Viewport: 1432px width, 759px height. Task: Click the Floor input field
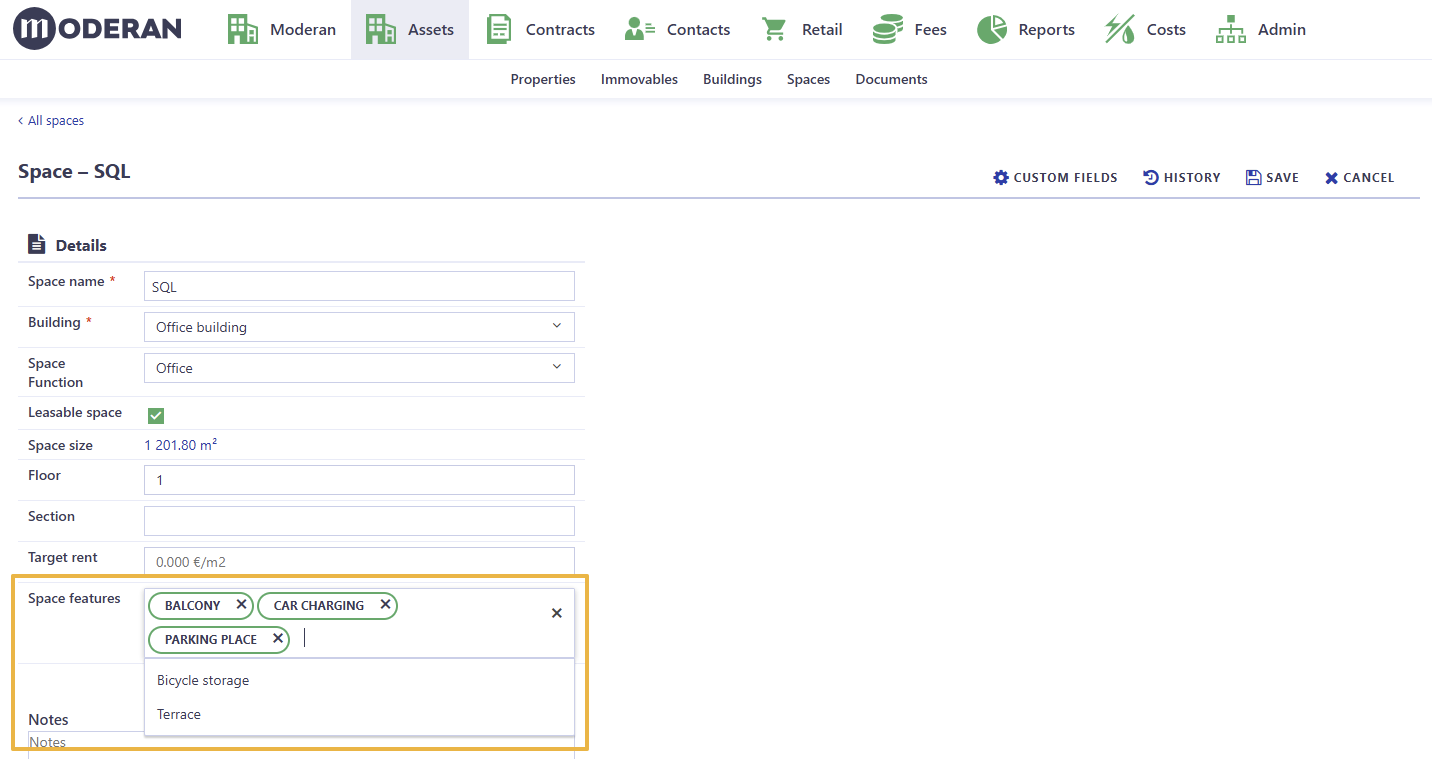point(359,480)
